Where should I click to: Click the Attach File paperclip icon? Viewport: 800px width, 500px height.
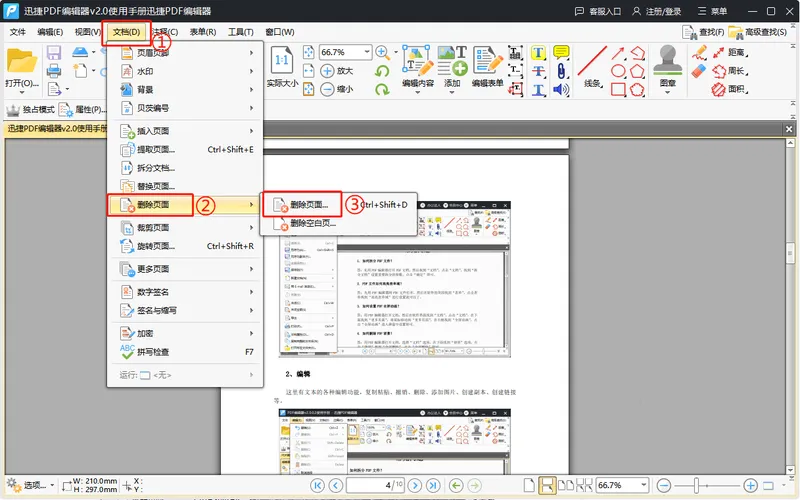[x=561, y=71]
